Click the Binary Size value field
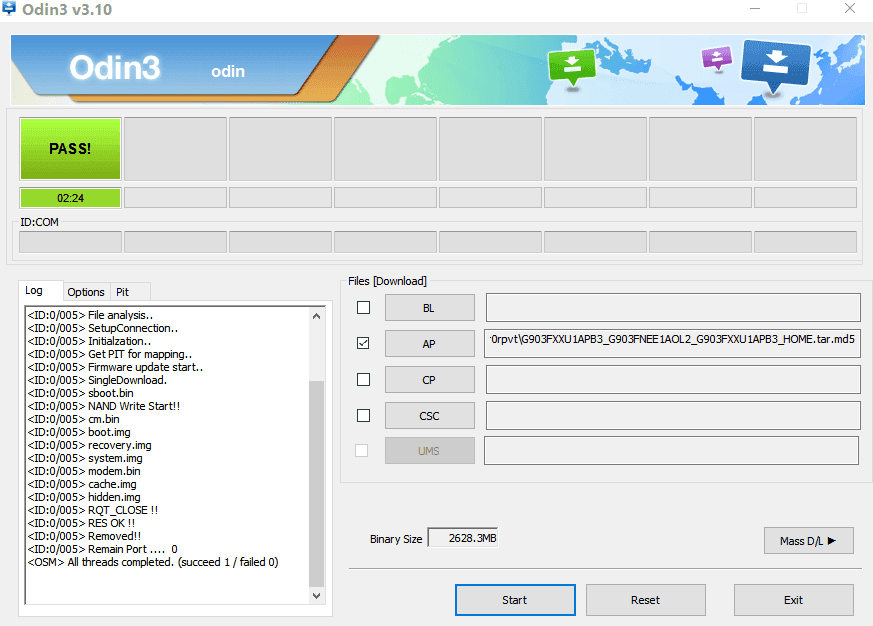The height and width of the screenshot is (626, 873). [463, 538]
